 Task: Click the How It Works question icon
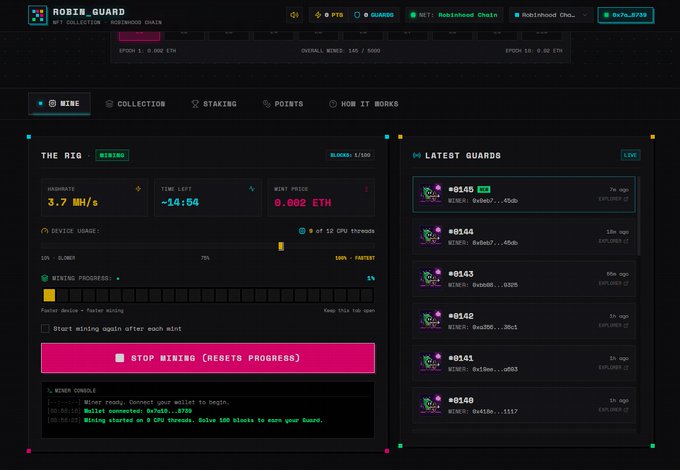(333, 104)
